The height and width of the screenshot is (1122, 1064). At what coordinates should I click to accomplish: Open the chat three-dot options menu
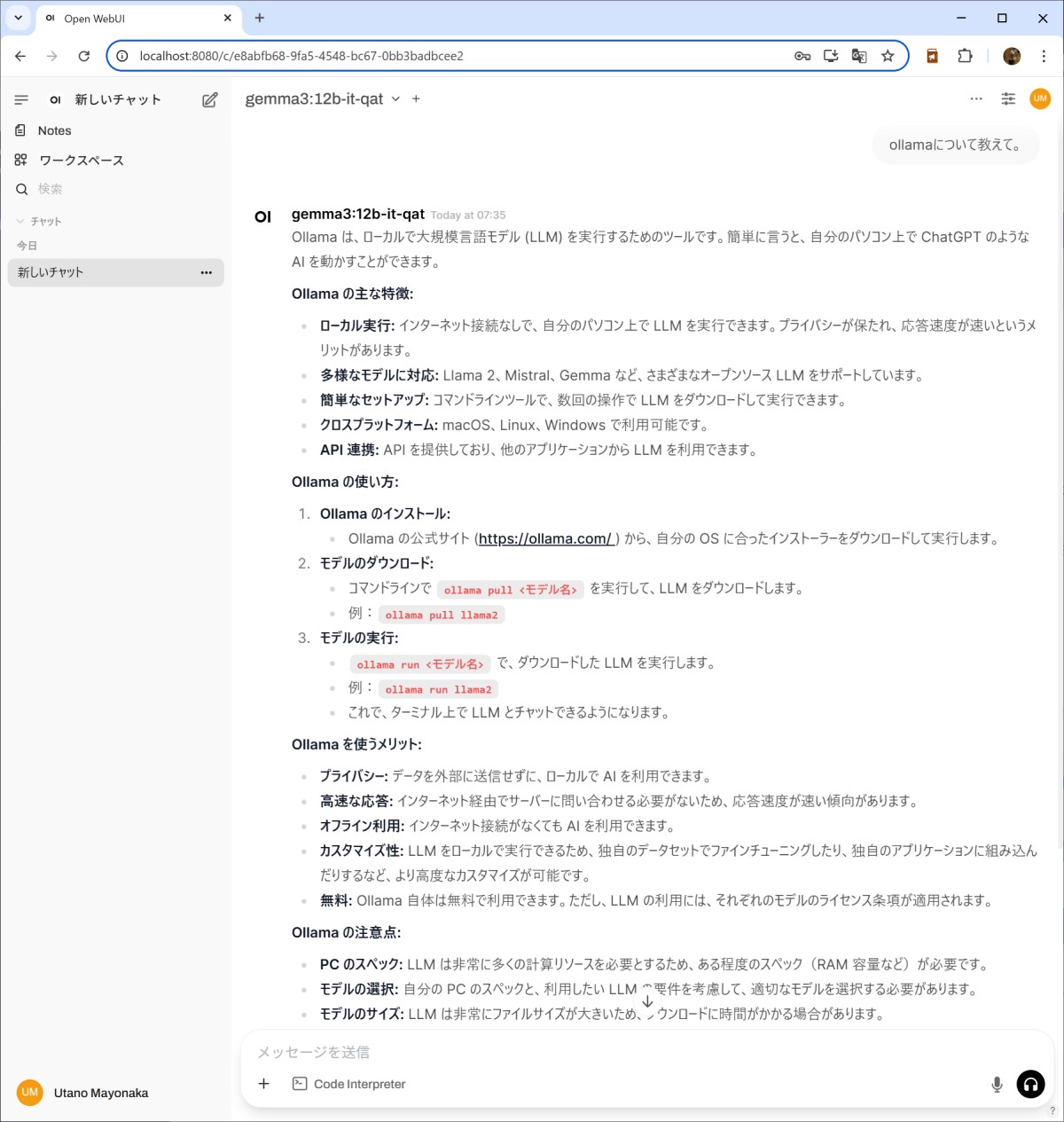point(976,98)
